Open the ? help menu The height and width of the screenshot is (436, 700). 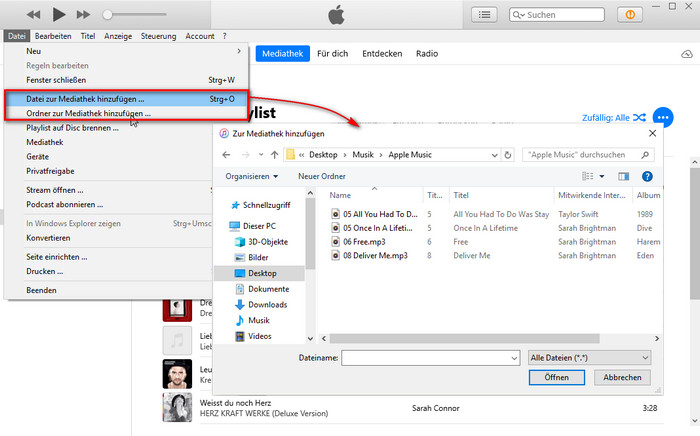point(225,36)
